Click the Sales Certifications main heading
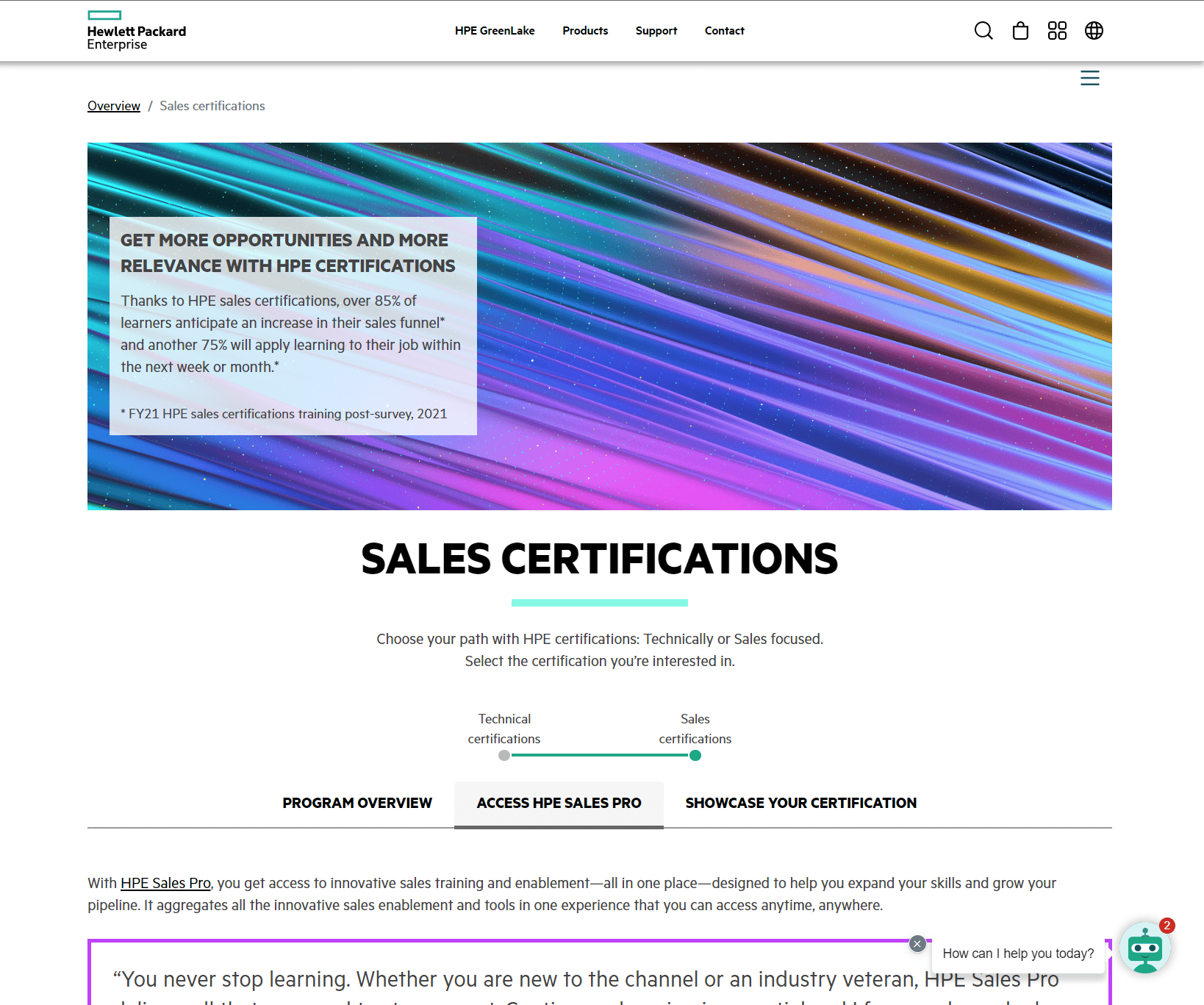Viewport: 1204px width, 1005px height. [x=600, y=559]
